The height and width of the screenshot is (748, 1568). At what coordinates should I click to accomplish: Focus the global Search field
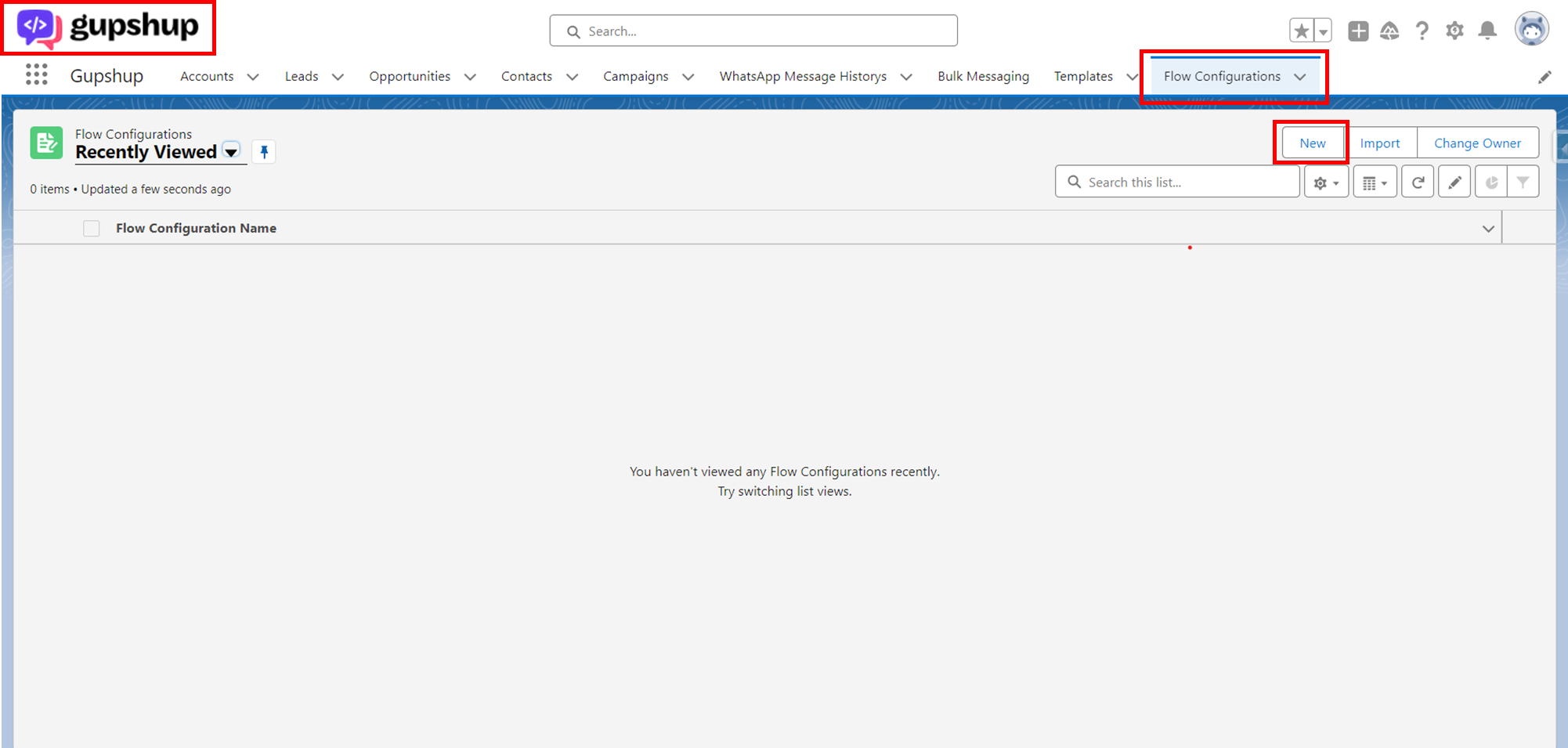point(753,31)
